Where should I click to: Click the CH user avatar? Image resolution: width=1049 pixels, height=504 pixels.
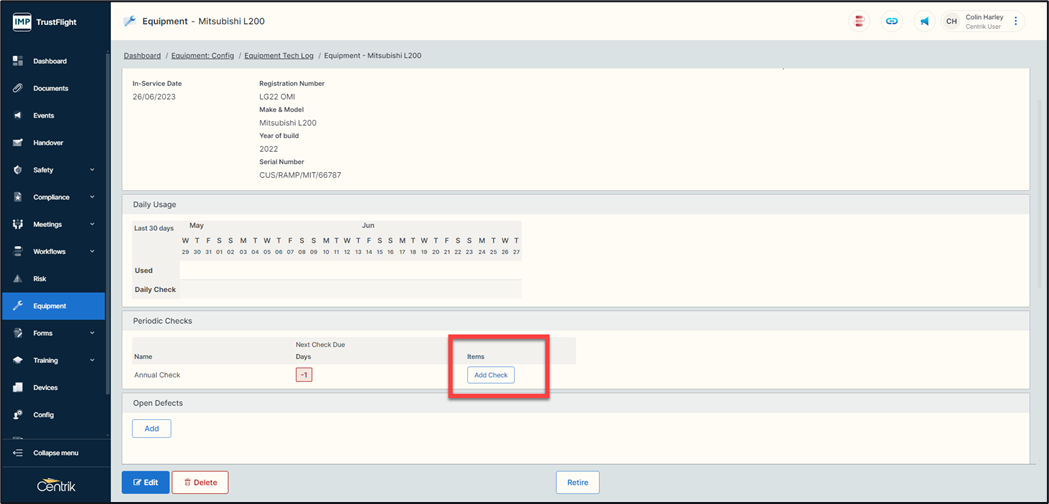click(x=951, y=21)
